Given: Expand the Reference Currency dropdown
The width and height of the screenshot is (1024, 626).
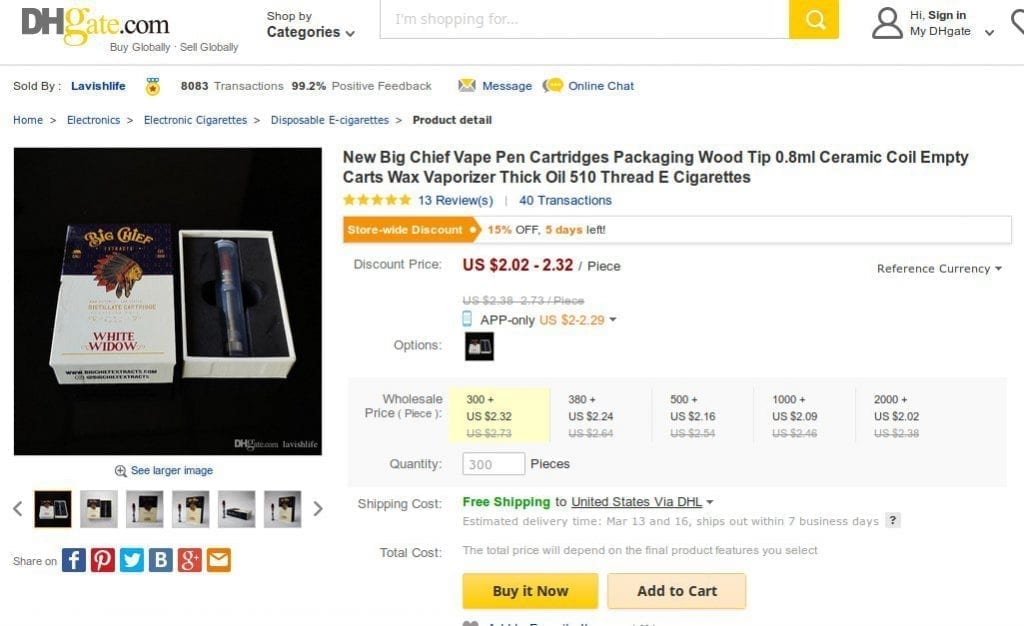Looking at the screenshot, I should (939, 269).
